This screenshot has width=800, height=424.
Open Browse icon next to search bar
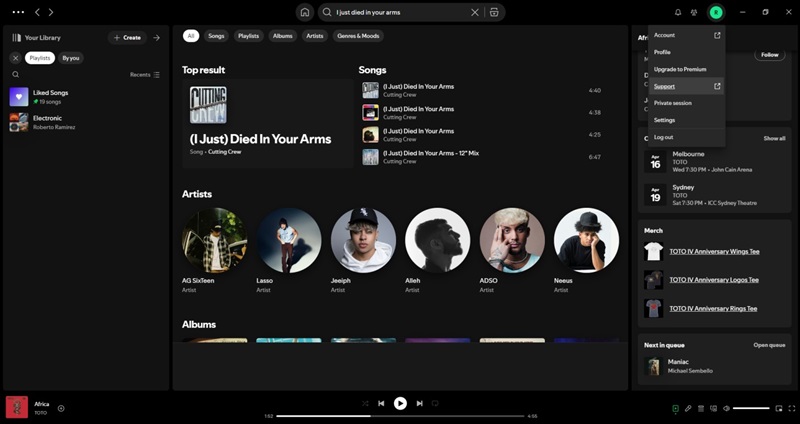494,12
